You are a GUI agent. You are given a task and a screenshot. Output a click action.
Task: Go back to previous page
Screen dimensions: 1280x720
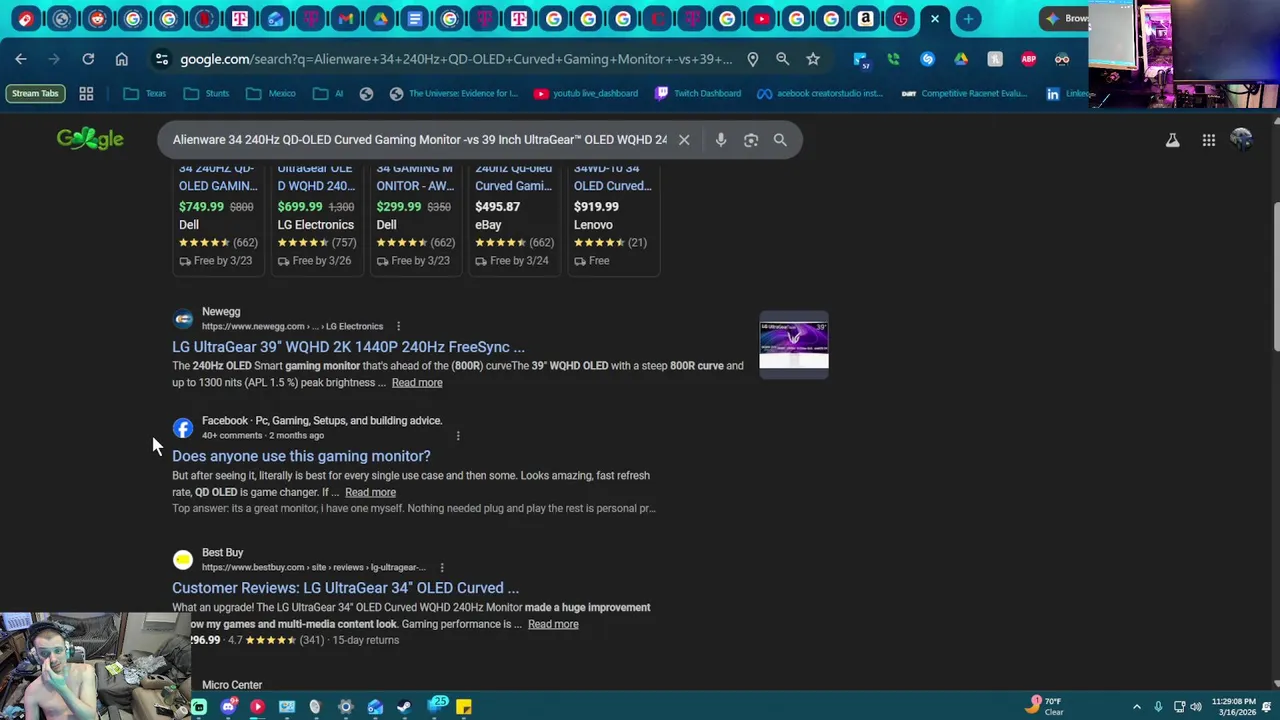coord(21,59)
